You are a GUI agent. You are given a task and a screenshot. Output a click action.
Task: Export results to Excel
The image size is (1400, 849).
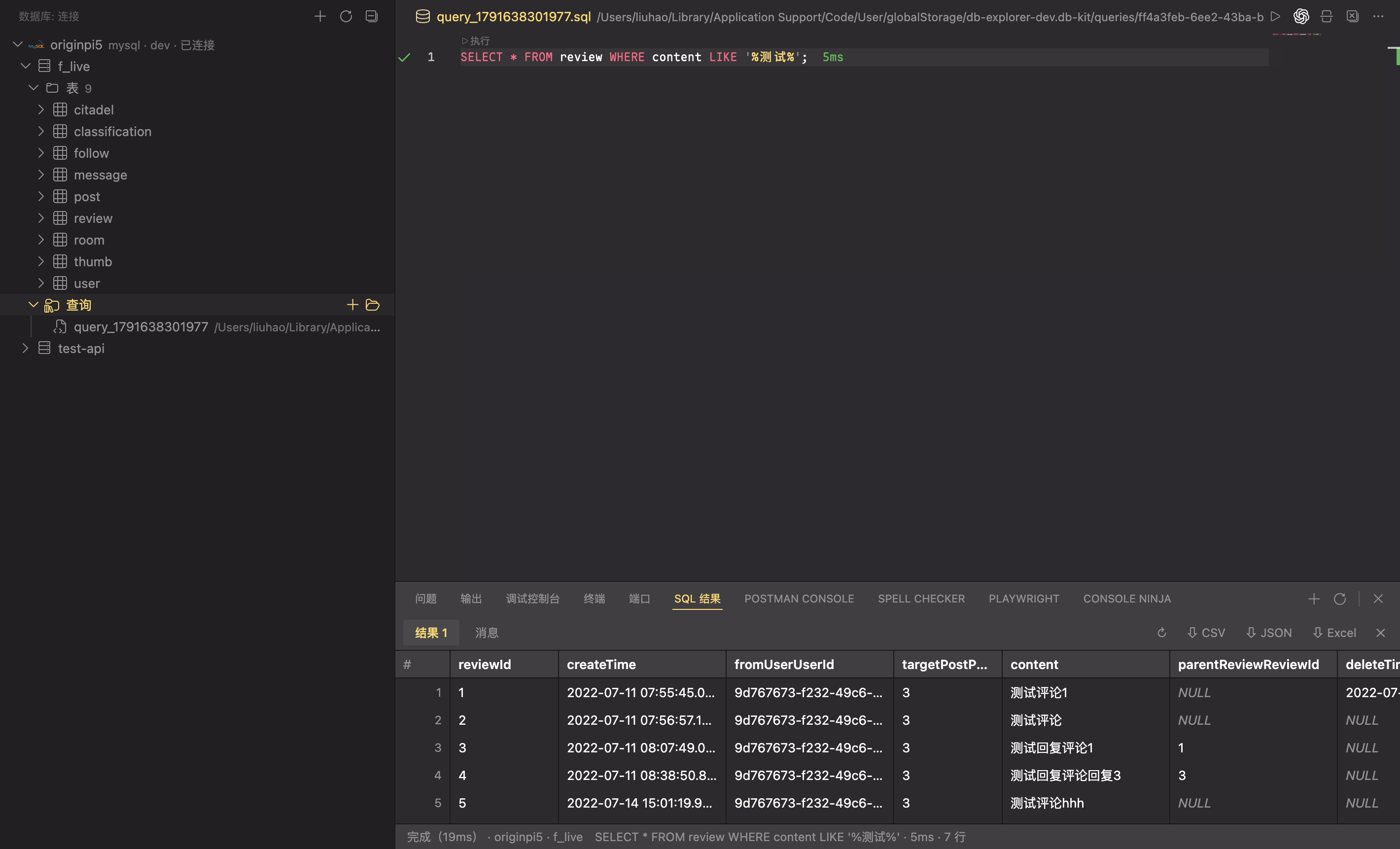point(1334,633)
